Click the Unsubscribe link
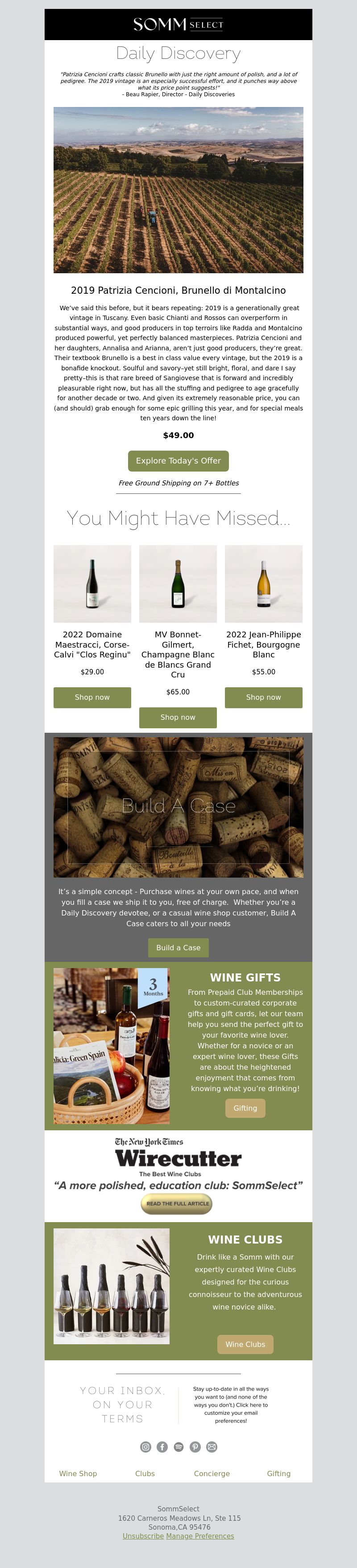 click(143, 1536)
